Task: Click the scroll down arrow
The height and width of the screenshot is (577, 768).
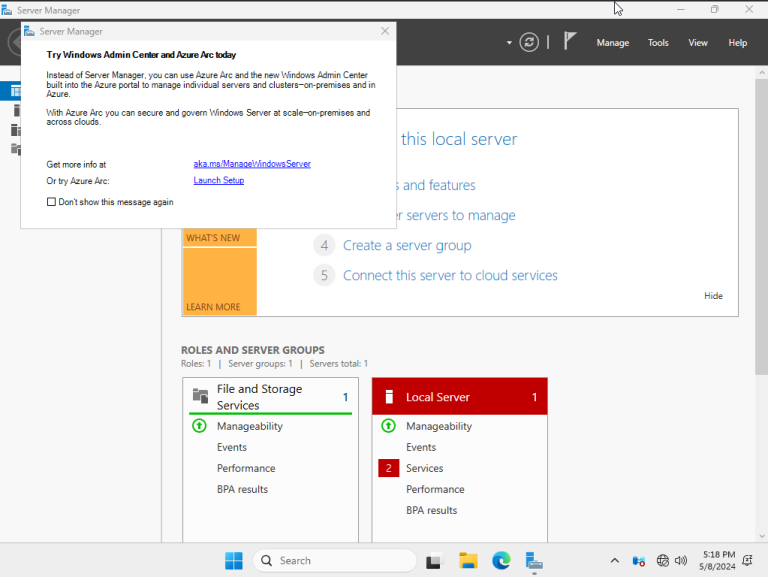Action: tap(762, 536)
